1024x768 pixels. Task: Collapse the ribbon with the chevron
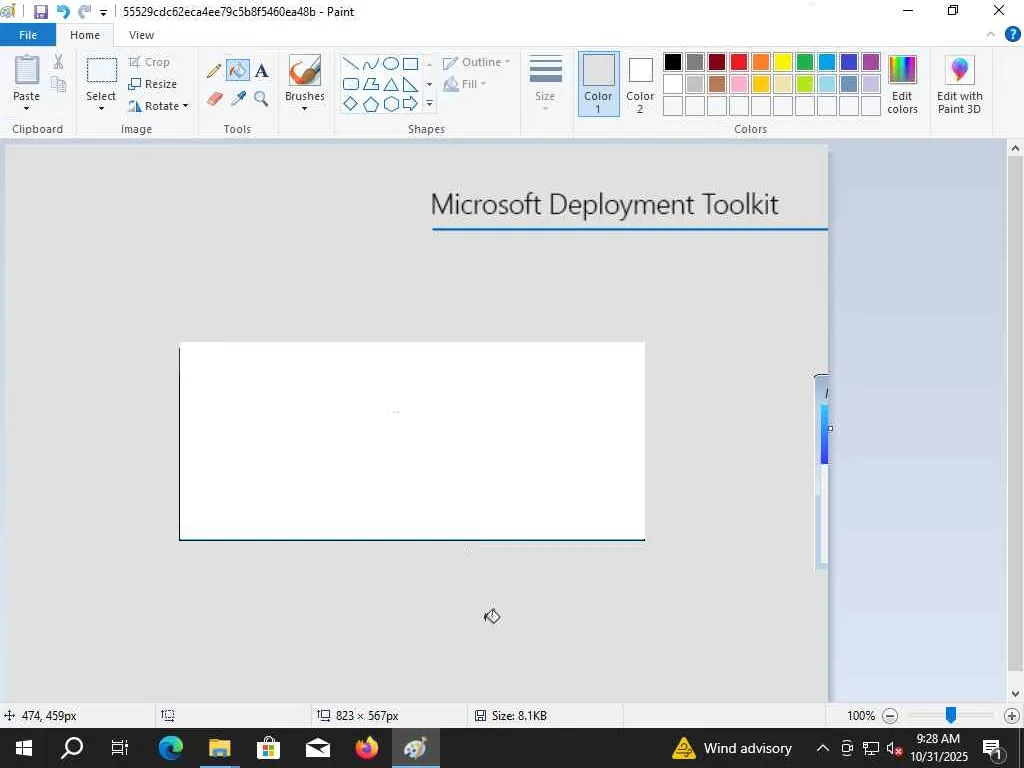coord(991,35)
